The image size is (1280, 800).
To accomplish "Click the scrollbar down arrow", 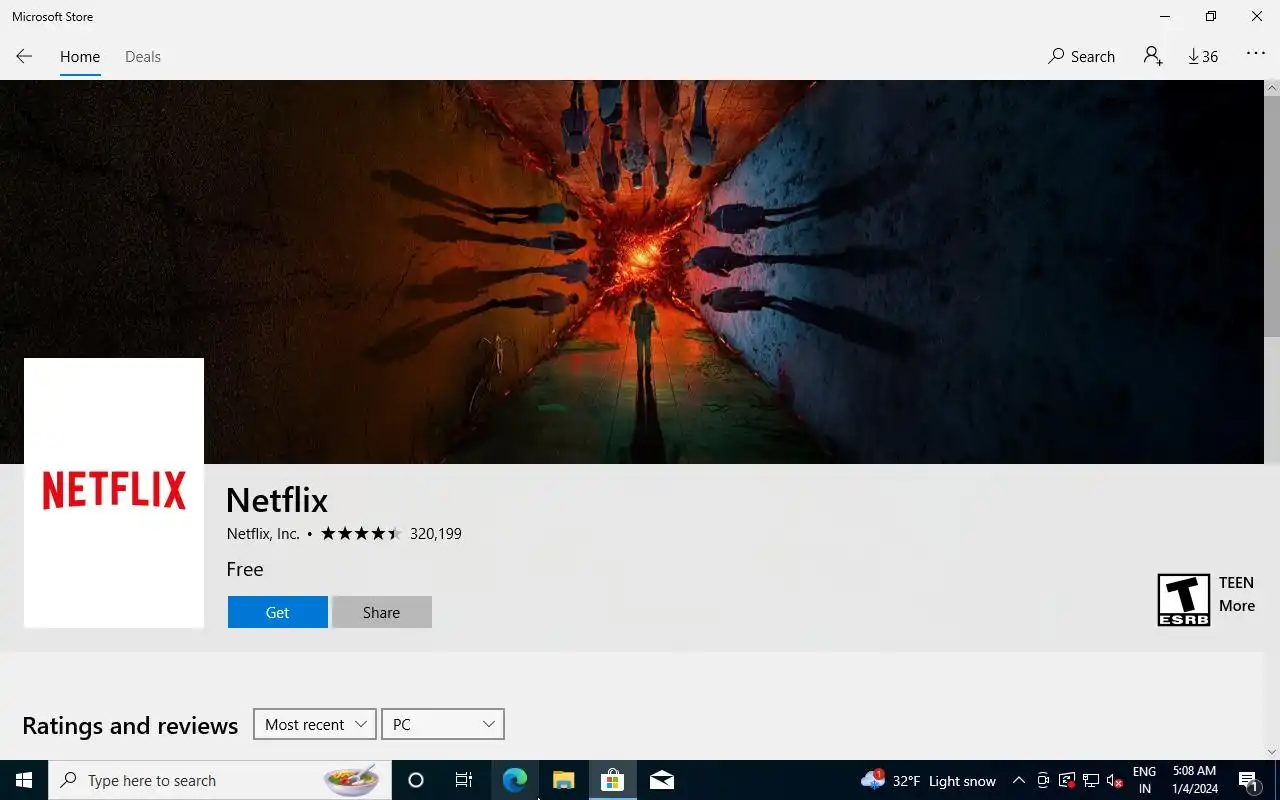I will (x=1272, y=752).
